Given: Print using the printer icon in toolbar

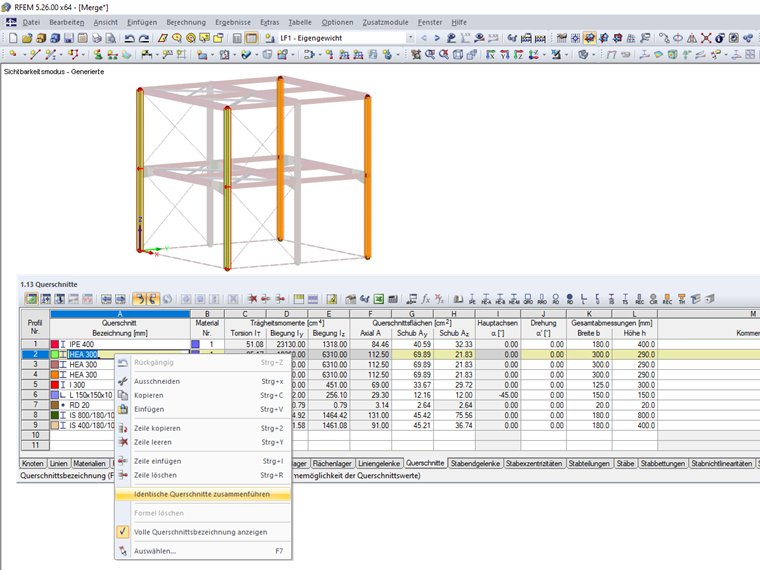Looking at the screenshot, I should point(97,38).
